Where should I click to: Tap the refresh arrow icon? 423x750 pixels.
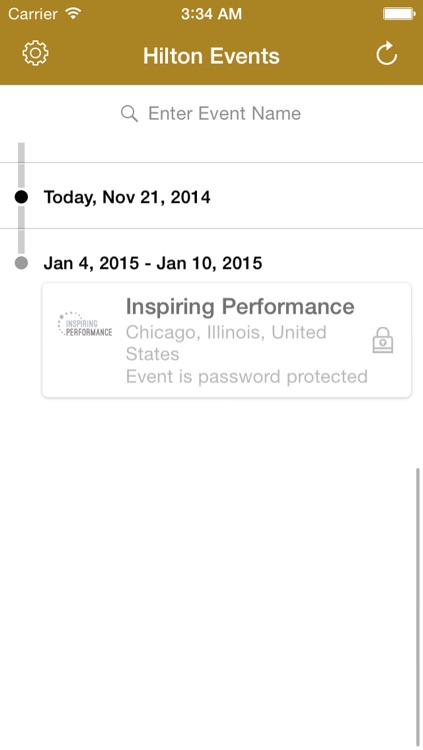tap(386, 53)
